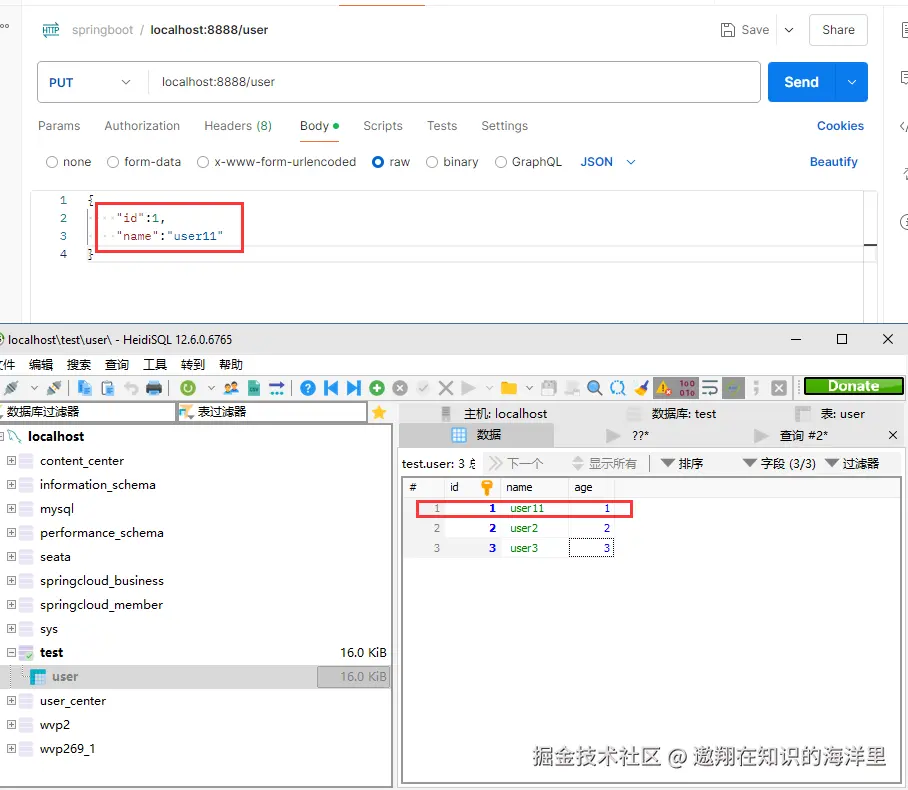Click the green insert row plus icon
This screenshot has width=908, height=790.
tap(377, 388)
